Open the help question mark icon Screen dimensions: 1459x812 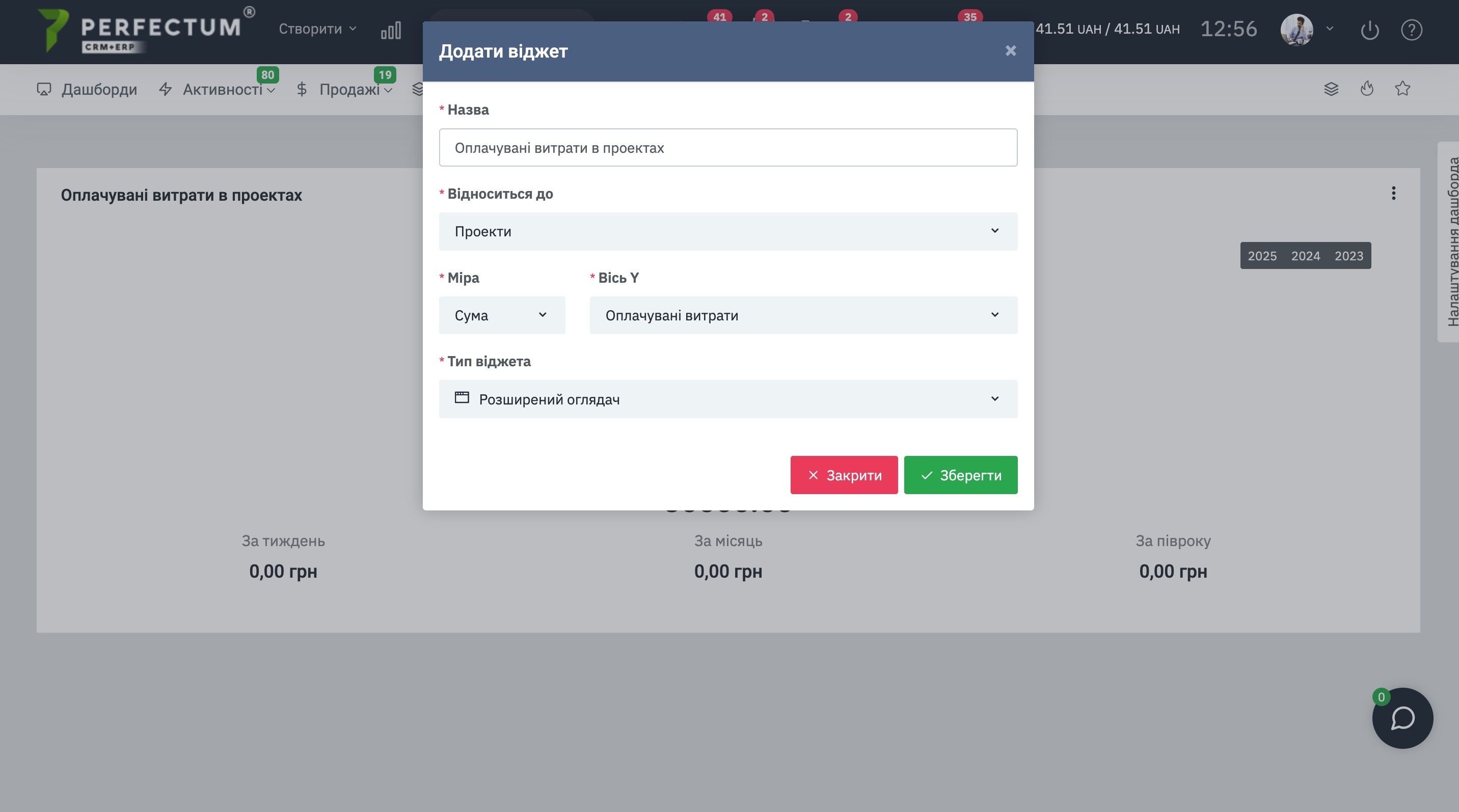tap(1412, 30)
